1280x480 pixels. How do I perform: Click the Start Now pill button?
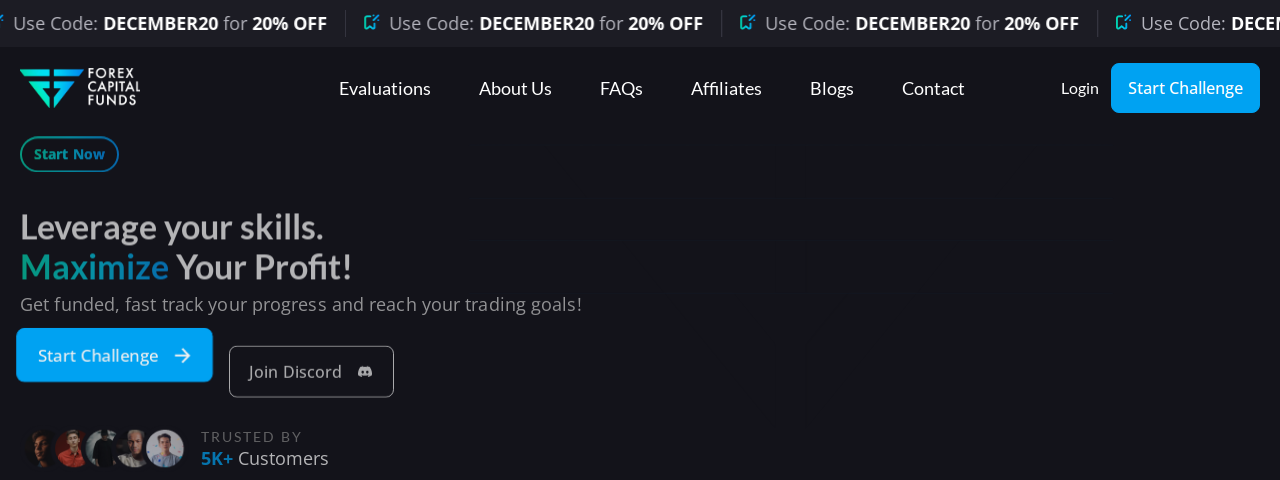(x=69, y=154)
